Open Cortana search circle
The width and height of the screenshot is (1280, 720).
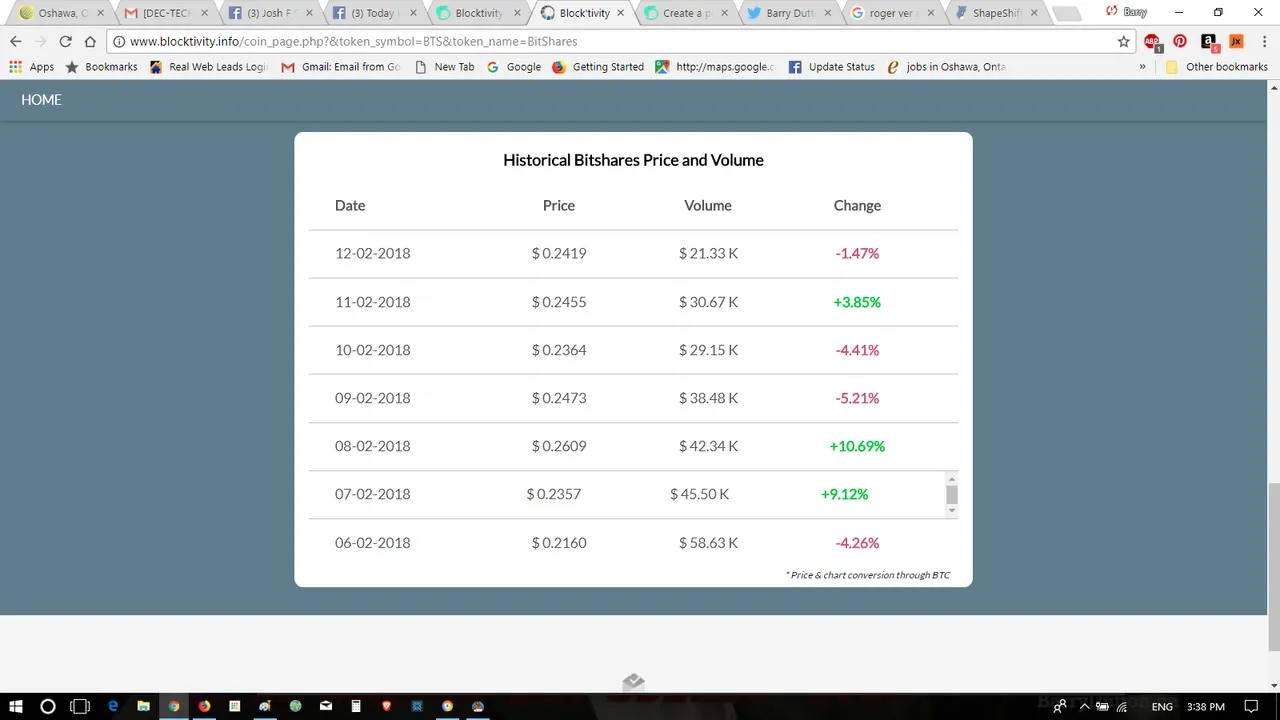coord(47,706)
